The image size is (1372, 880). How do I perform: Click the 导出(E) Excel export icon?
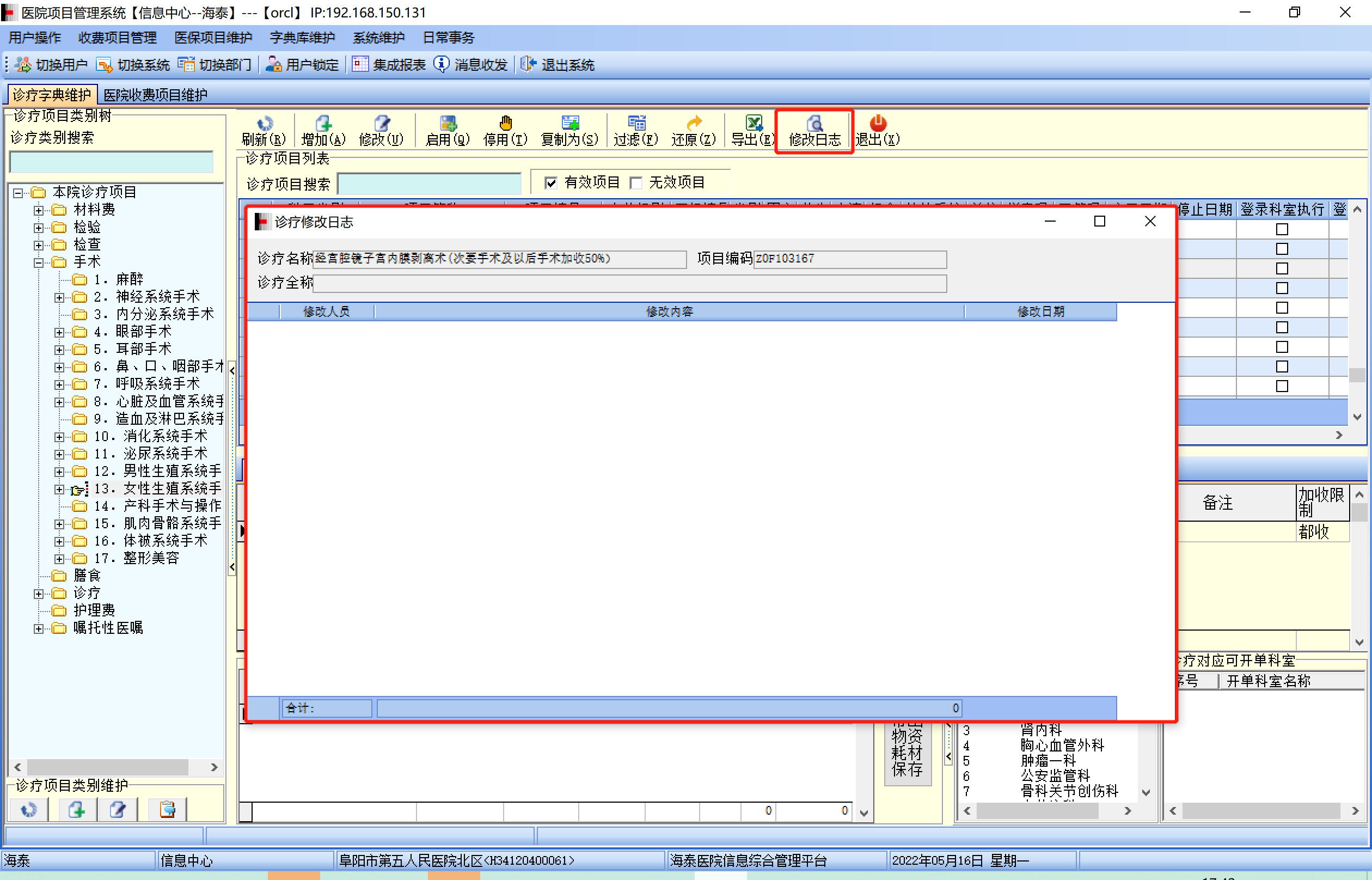tap(754, 124)
